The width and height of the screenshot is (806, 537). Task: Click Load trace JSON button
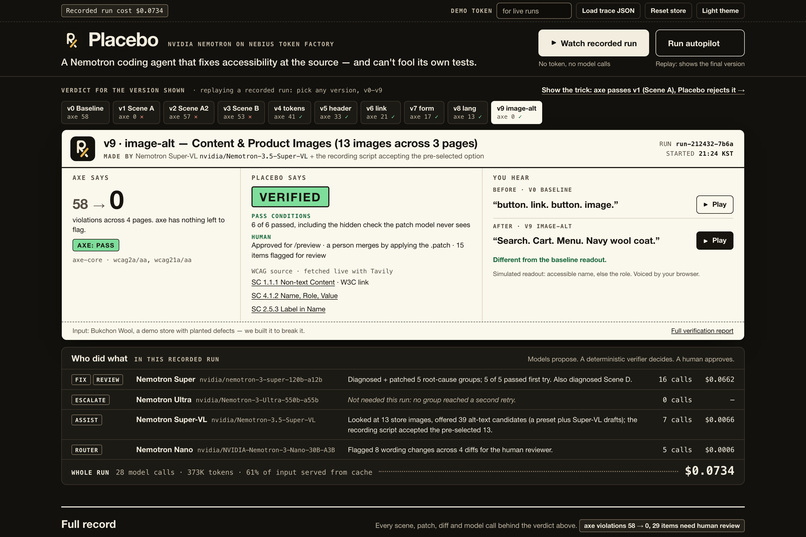tap(608, 11)
